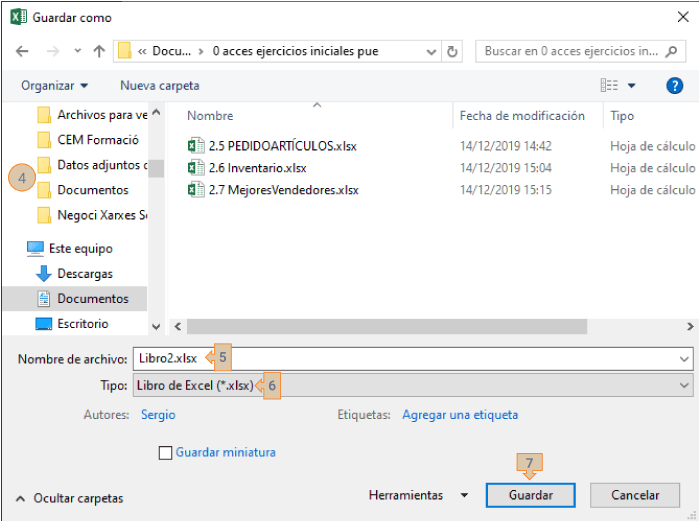The height and width of the screenshot is (521, 699).
Task: Open Escritorio in navigation pane
Action: 72,324
